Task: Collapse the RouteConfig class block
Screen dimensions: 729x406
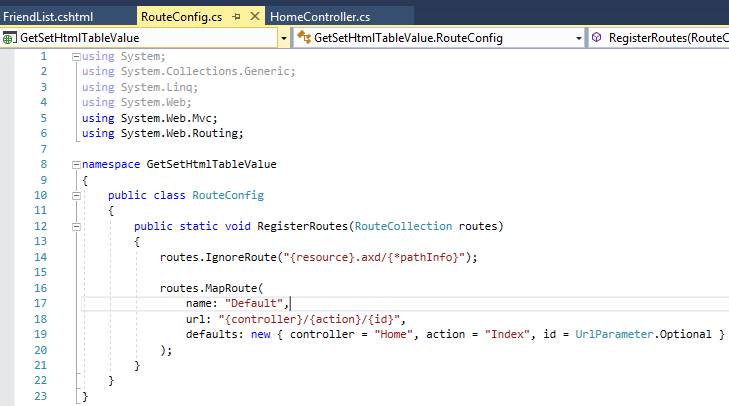Action: pos(76,196)
